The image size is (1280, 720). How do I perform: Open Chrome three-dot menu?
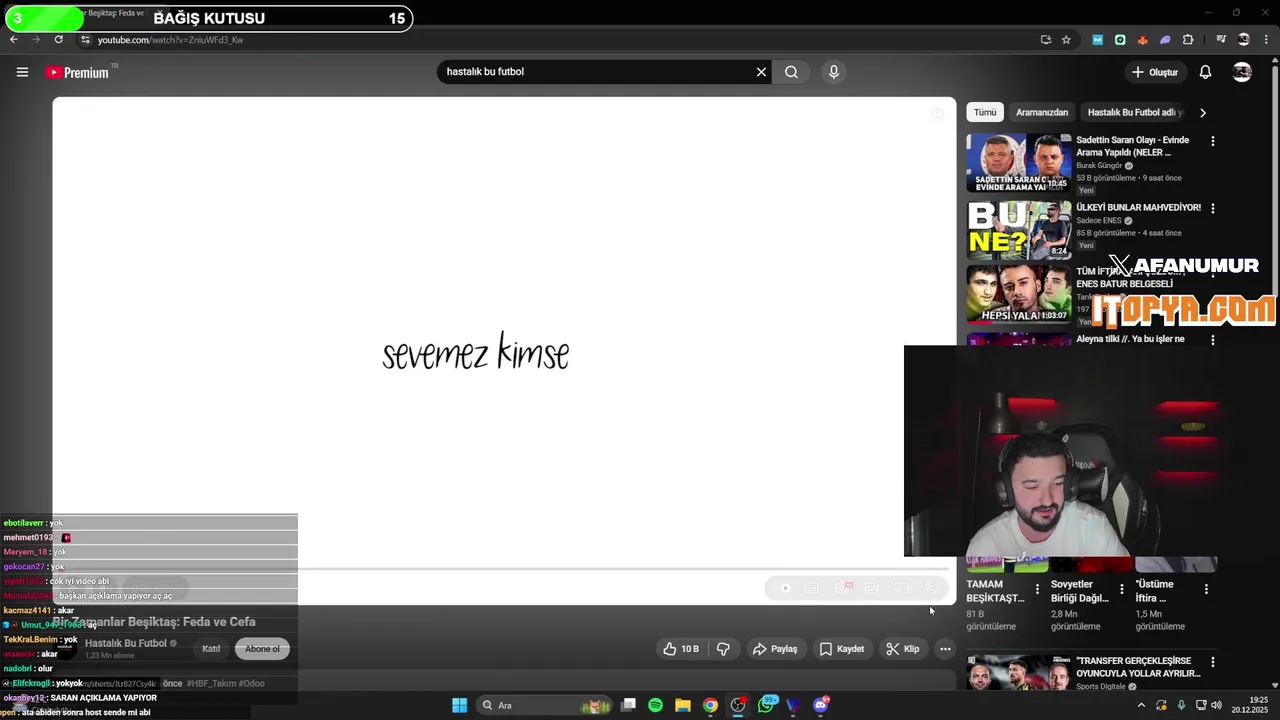pos(1266,40)
